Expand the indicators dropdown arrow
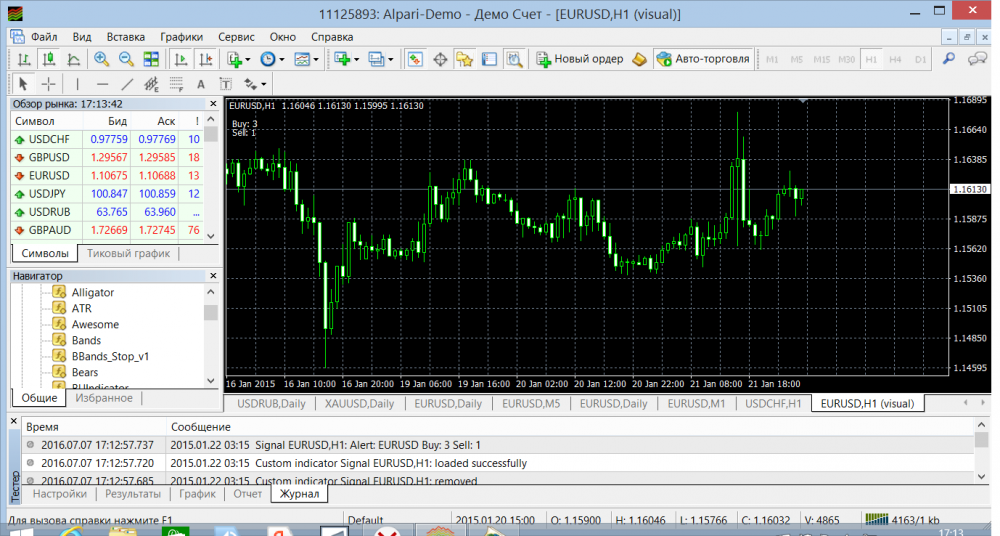This screenshot has width=1000, height=536. [x=247, y=59]
